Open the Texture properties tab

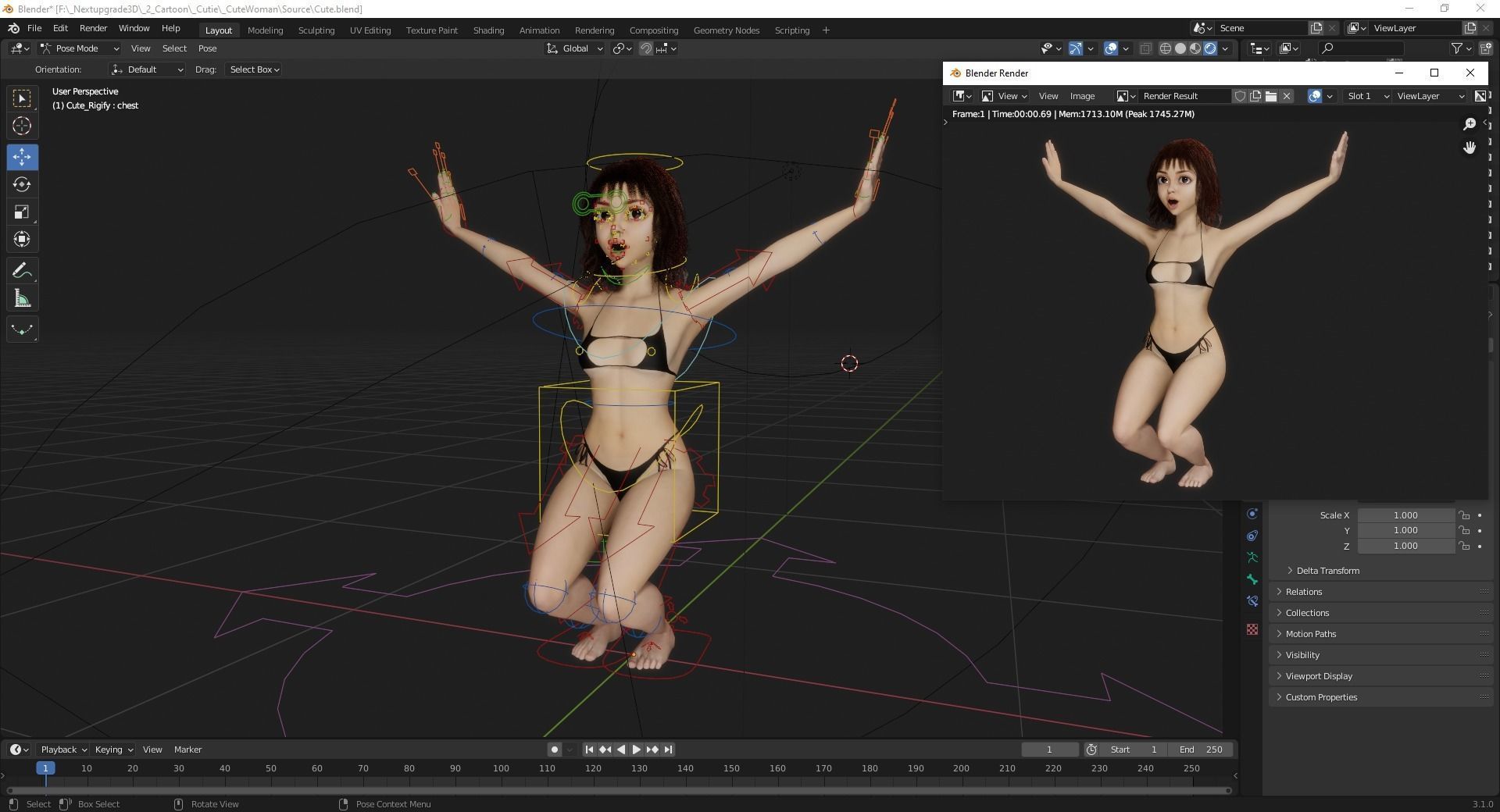[x=1252, y=629]
